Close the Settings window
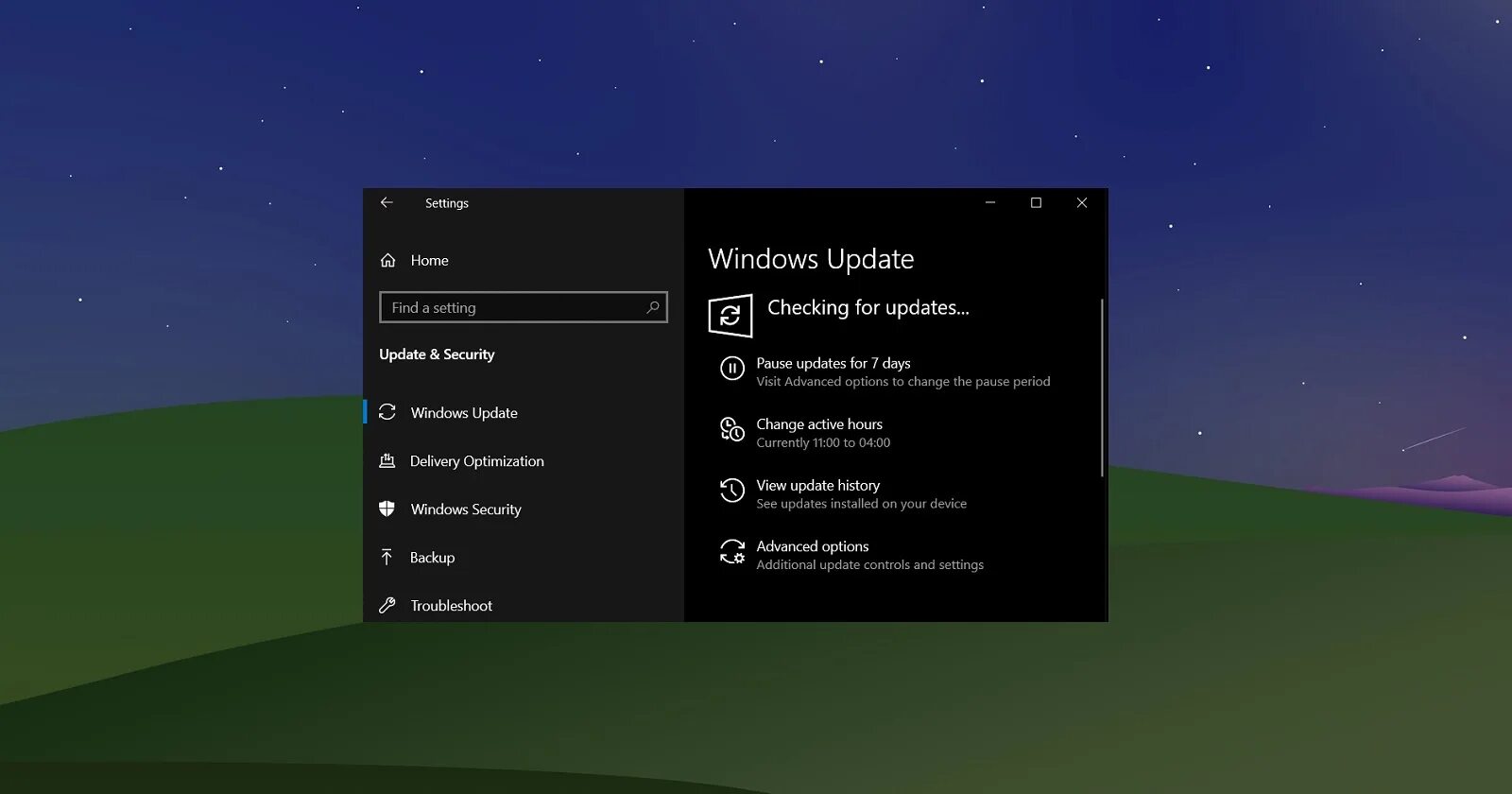This screenshot has height=794, width=1512. 1082,202
